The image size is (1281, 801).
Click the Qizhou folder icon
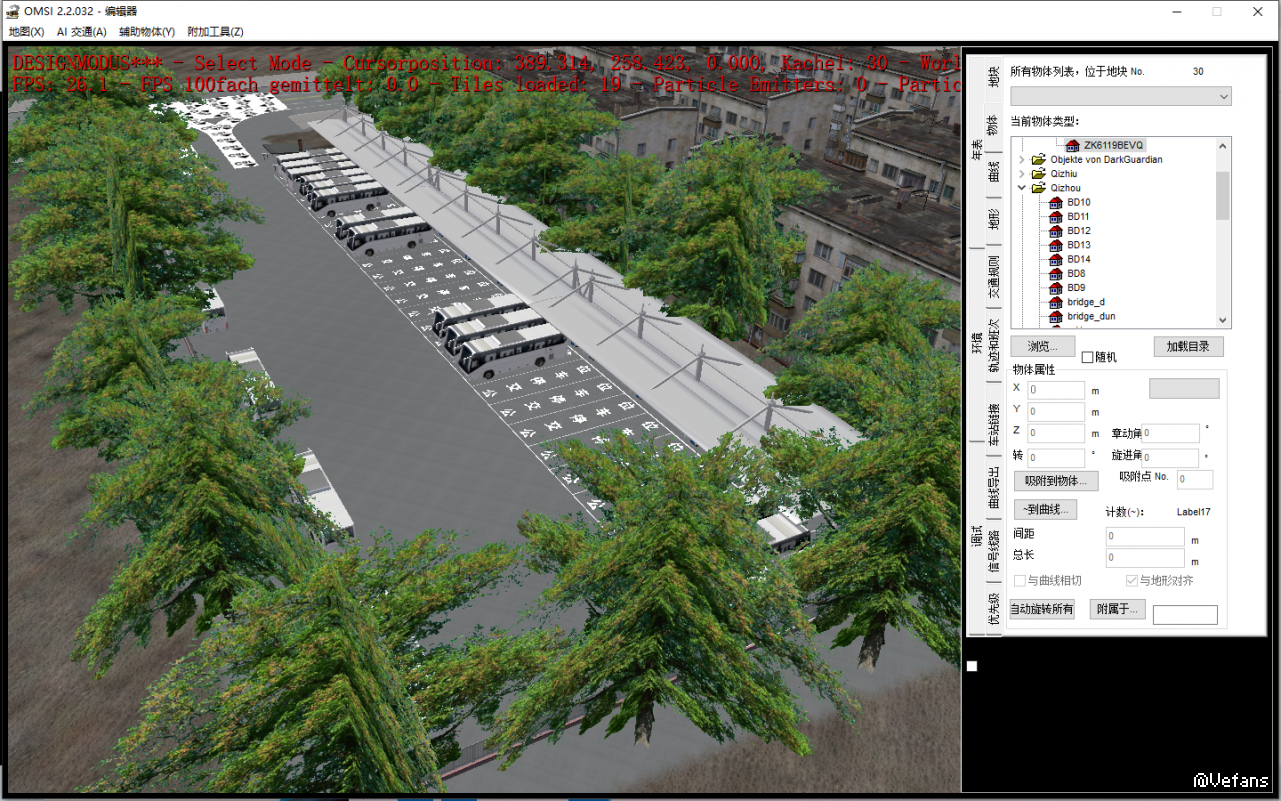(x=1039, y=188)
